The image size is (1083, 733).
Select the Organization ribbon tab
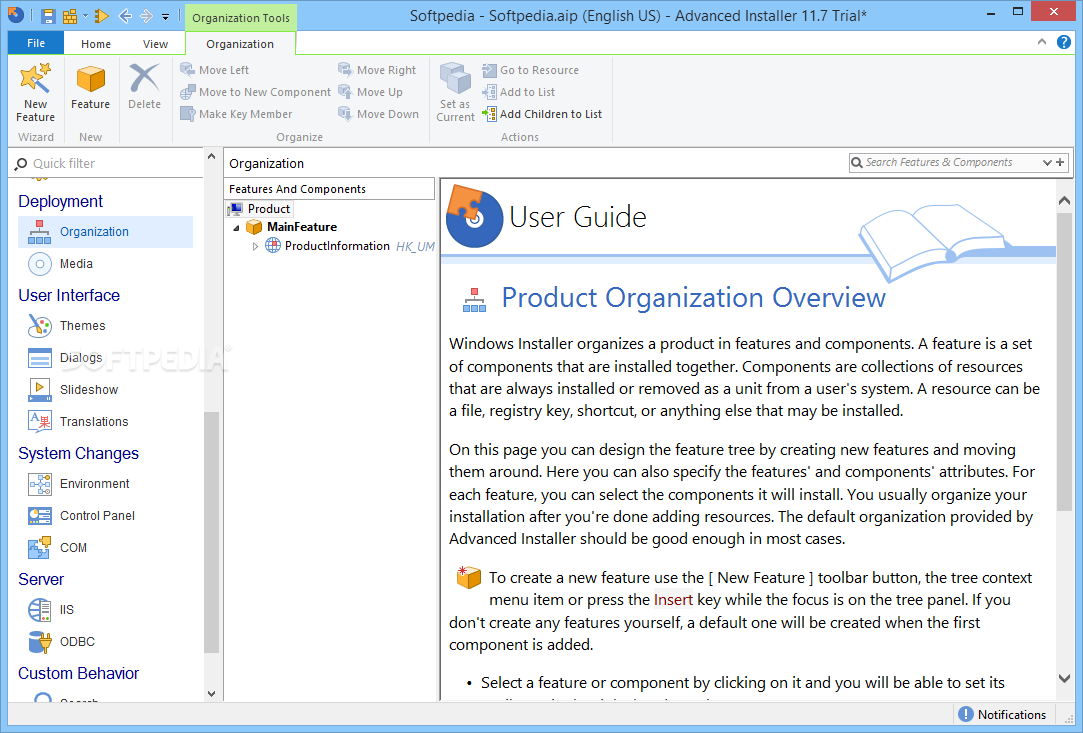[240, 44]
